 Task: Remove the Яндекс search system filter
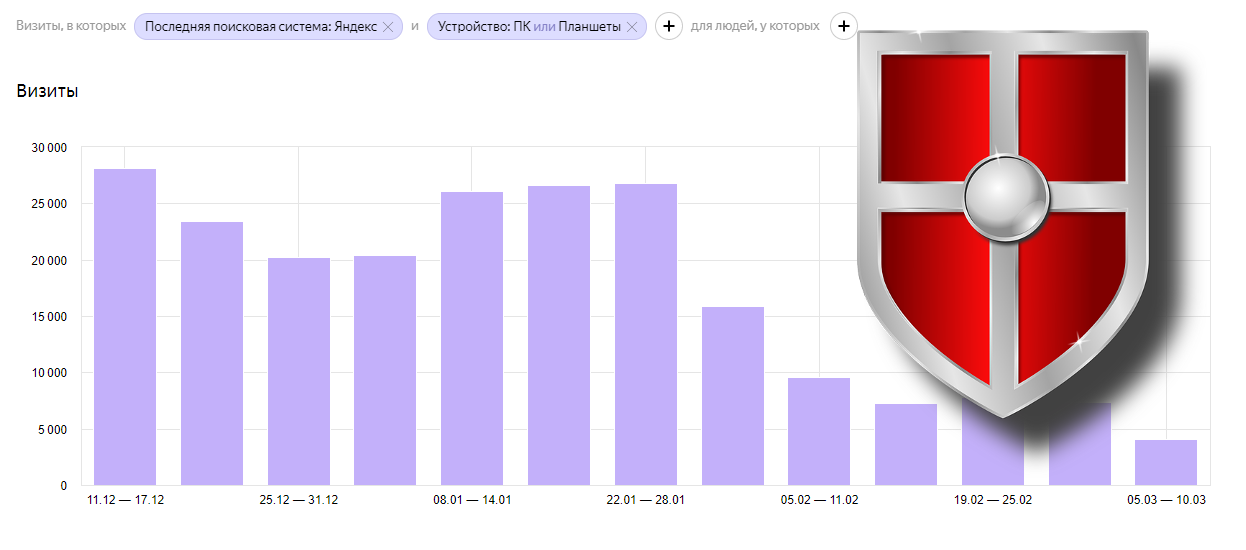click(388, 27)
